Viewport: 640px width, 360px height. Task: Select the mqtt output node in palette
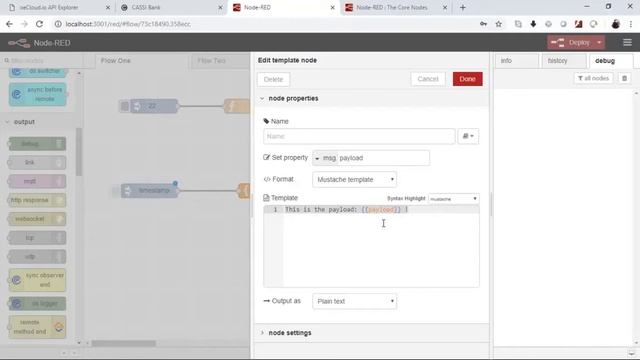click(37, 181)
